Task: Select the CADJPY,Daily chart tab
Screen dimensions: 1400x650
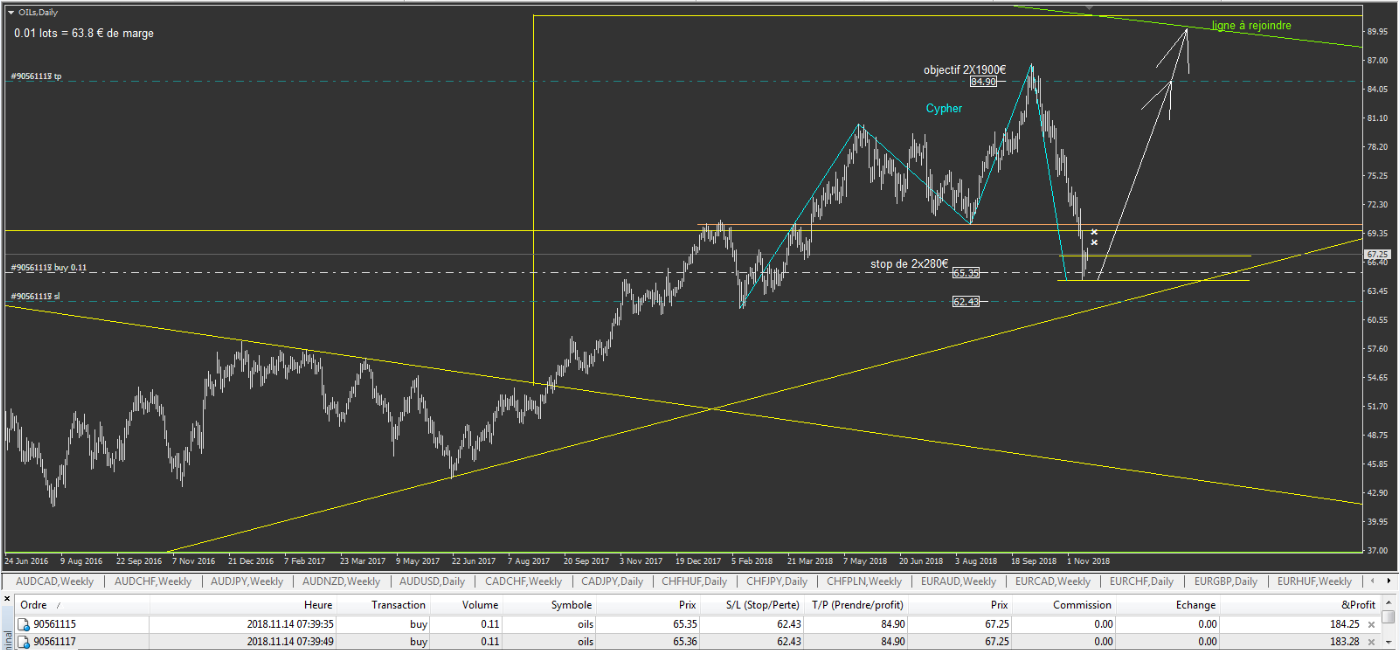Action: (x=610, y=581)
